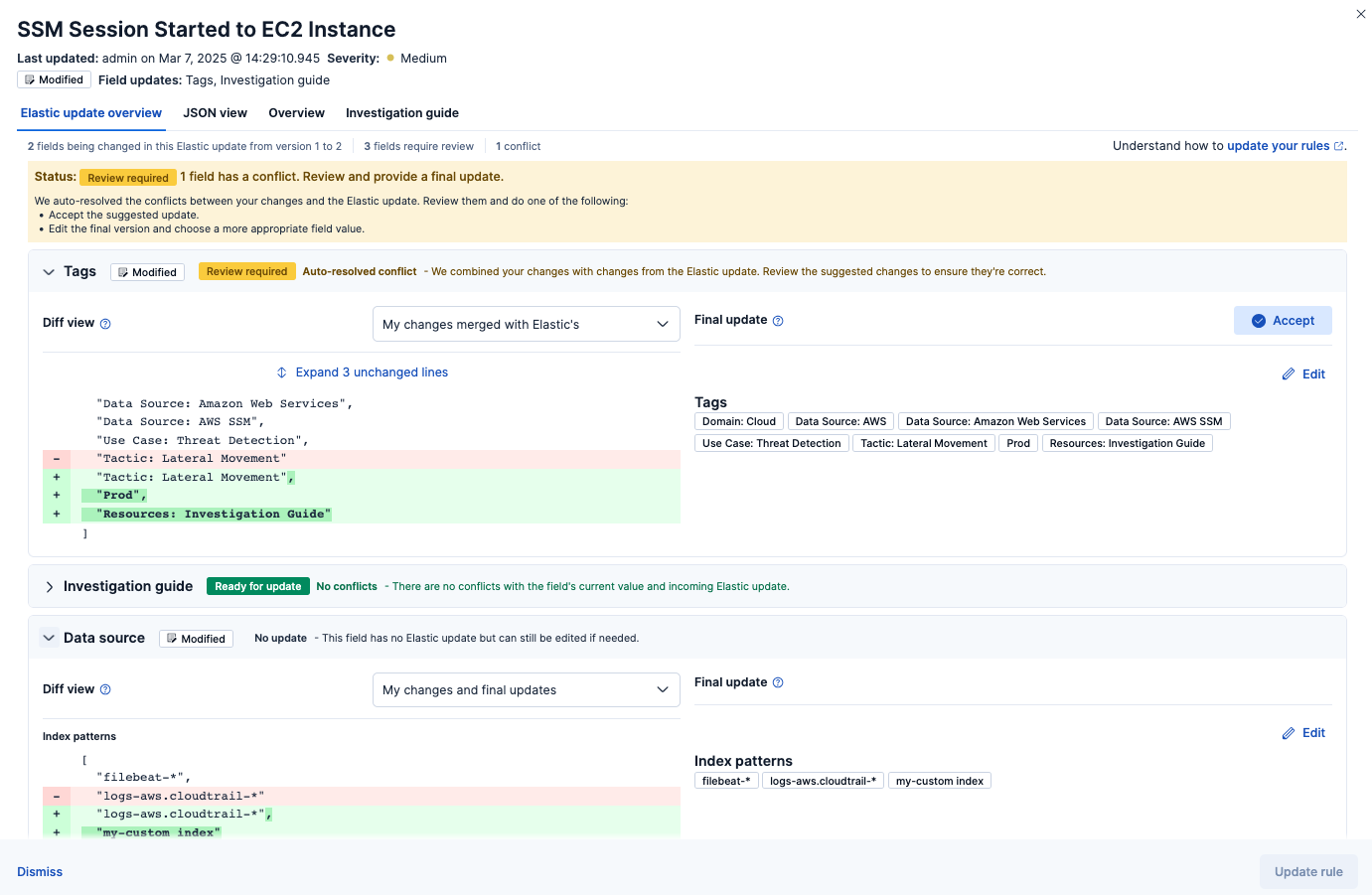This screenshot has width=1372, height=895.
Task: Click the Use Case: Threat Detection tag
Action: [x=772, y=443]
